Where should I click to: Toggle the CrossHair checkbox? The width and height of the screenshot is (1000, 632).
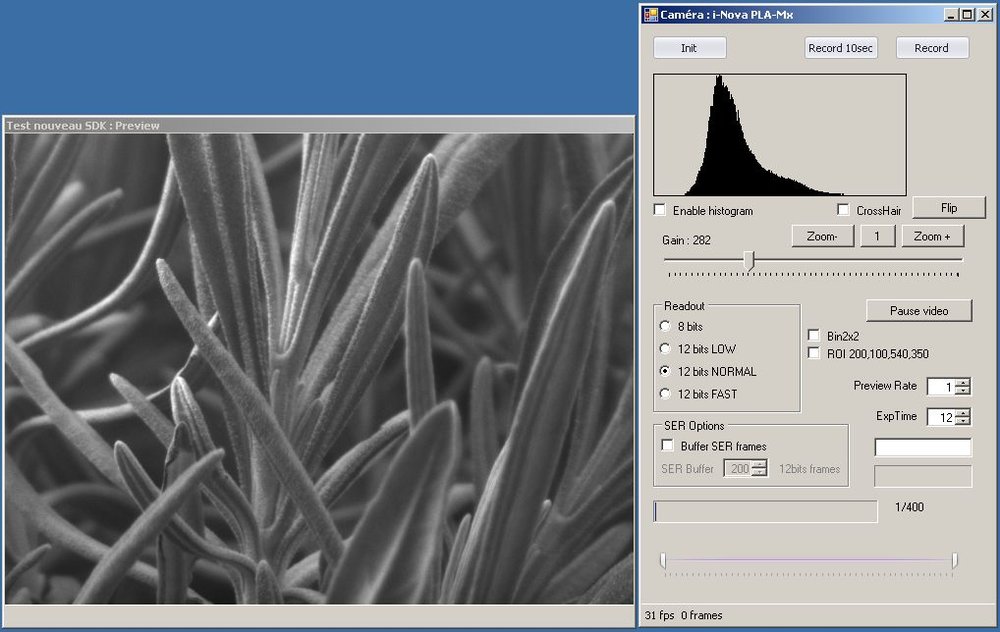tap(843, 210)
